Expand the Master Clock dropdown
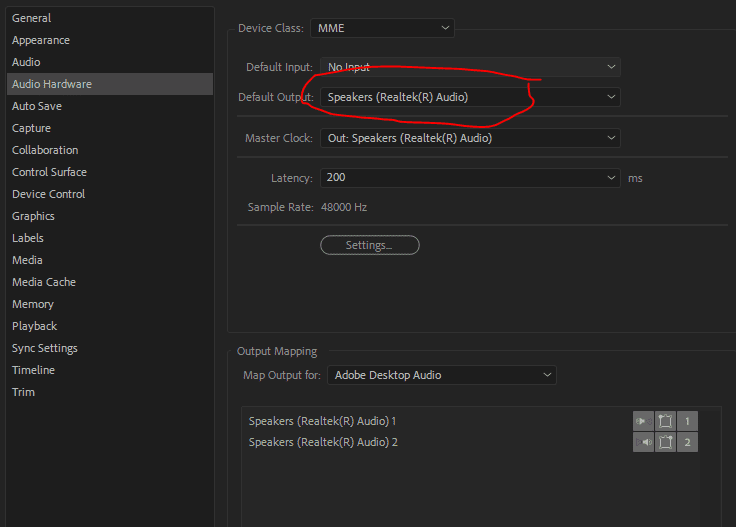Screen dimensions: 736x527 (x=470, y=138)
